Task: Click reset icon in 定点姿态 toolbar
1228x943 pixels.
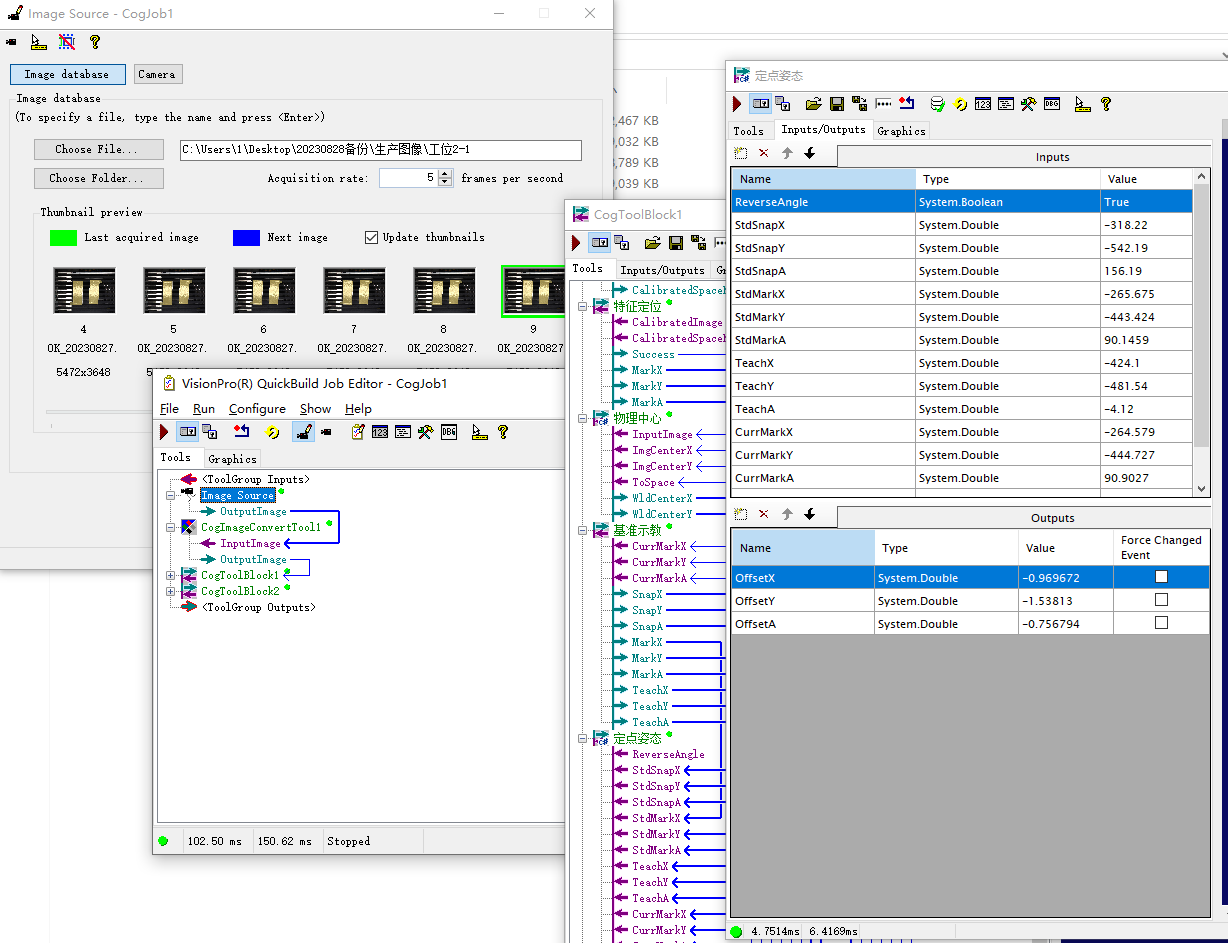Action: (x=907, y=103)
